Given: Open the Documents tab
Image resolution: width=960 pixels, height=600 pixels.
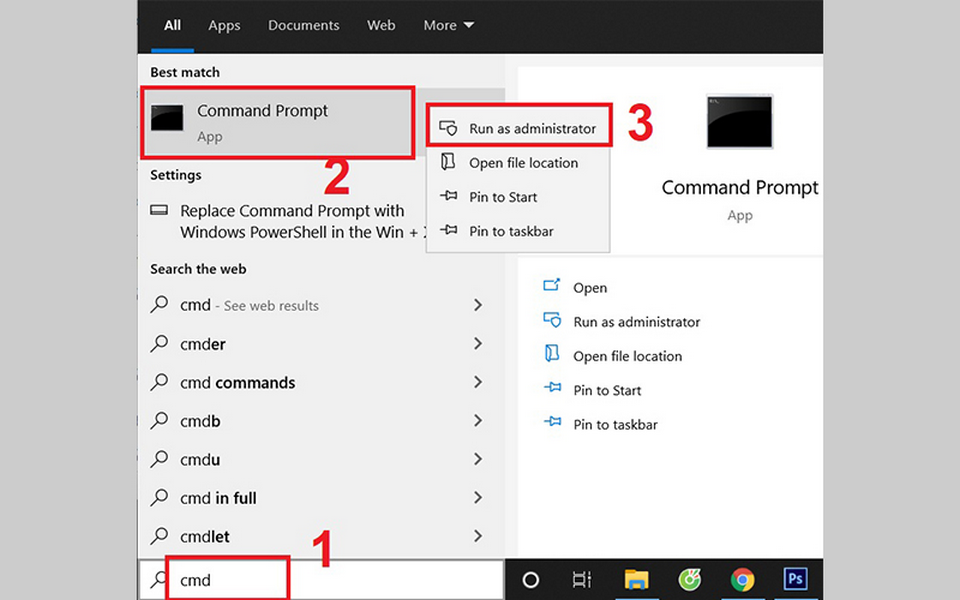Looking at the screenshot, I should (x=304, y=26).
